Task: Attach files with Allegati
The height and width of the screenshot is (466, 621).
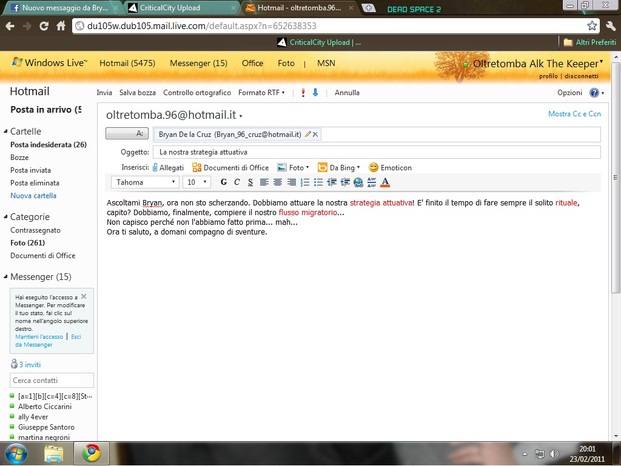Action: coord(168,167)
